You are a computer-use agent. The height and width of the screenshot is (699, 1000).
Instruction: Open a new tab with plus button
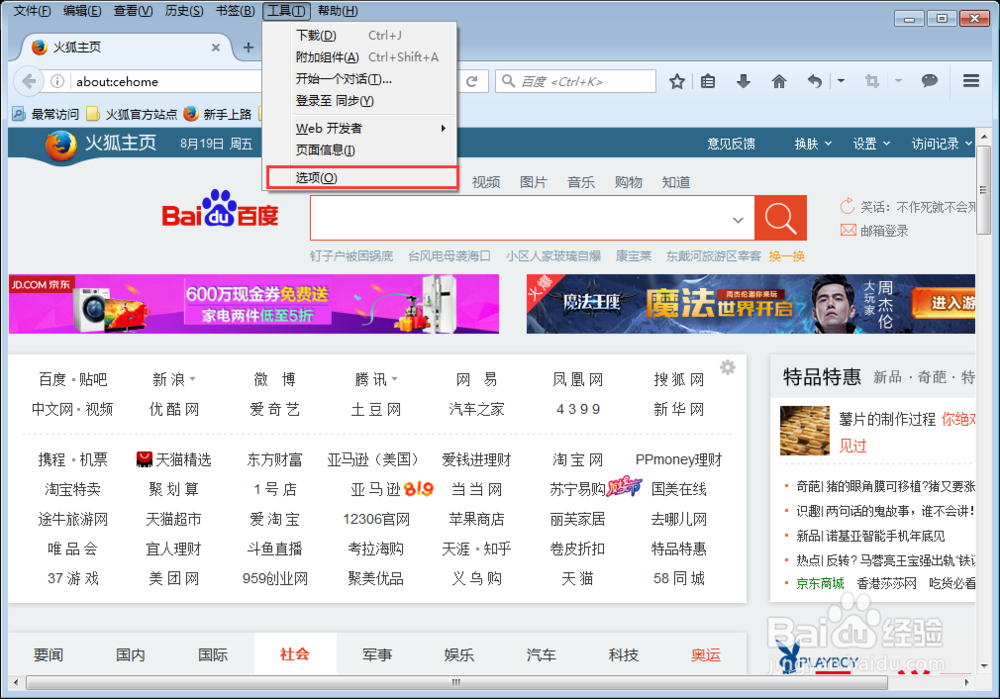(248, 47)
